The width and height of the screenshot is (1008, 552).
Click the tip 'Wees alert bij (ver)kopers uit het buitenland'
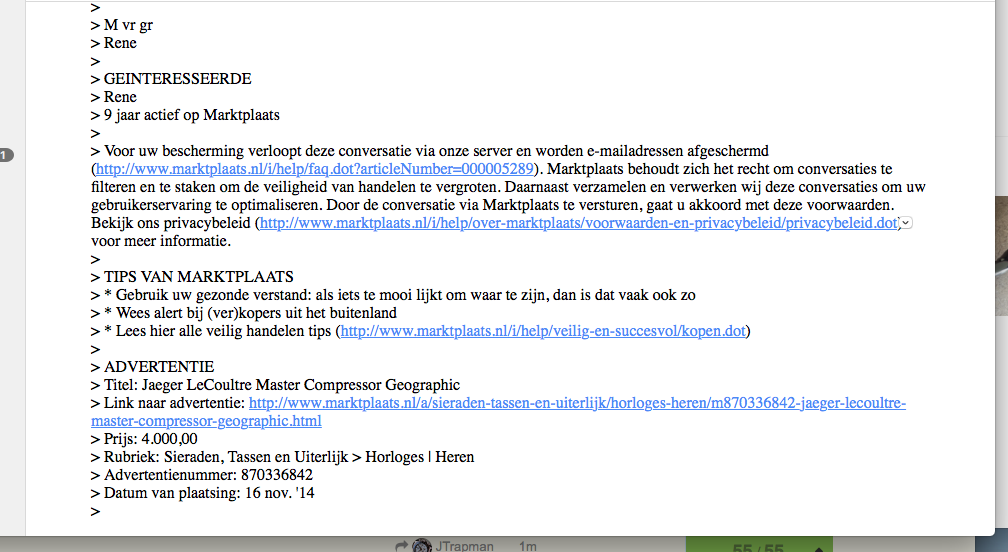[250, 313]
